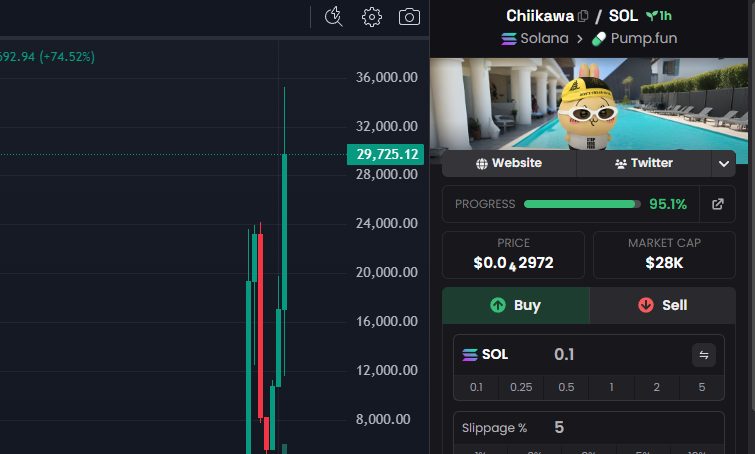Open the token Twitter button
755x454 pixels.
click(x=644, y=163)
